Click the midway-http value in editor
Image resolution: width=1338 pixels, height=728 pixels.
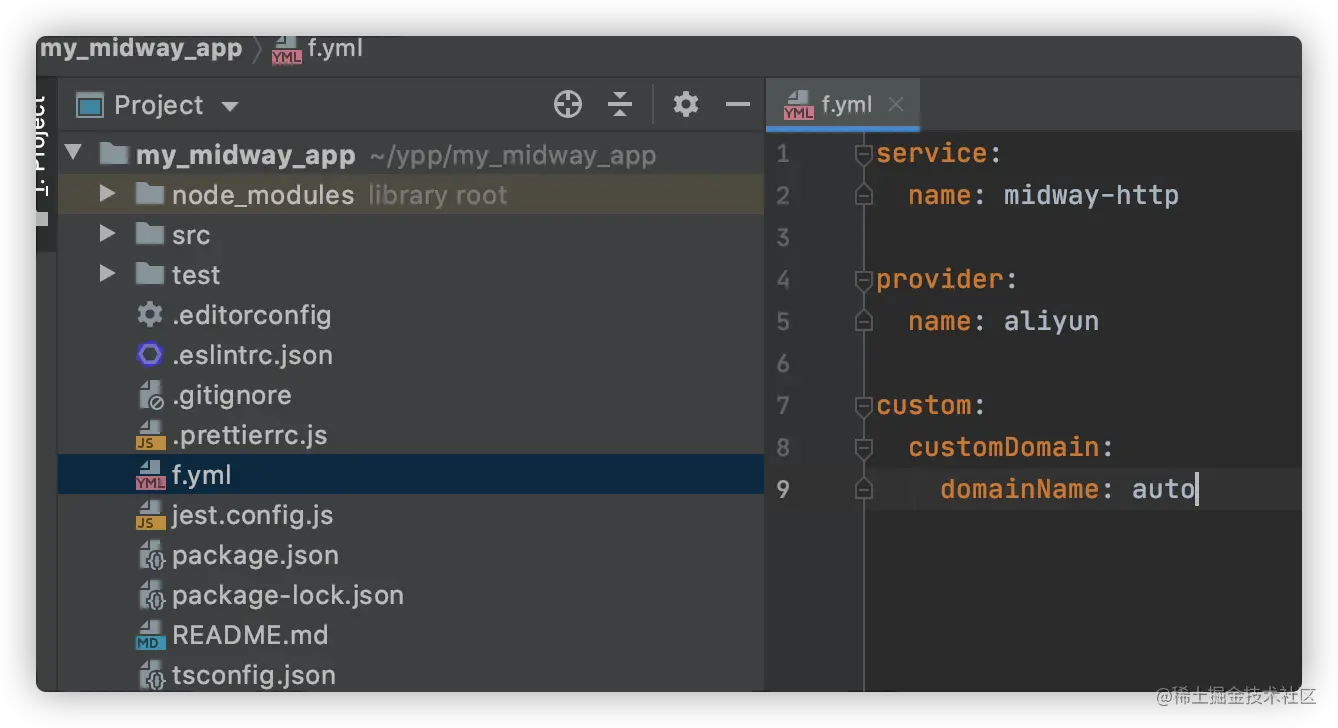point(1091,195)
